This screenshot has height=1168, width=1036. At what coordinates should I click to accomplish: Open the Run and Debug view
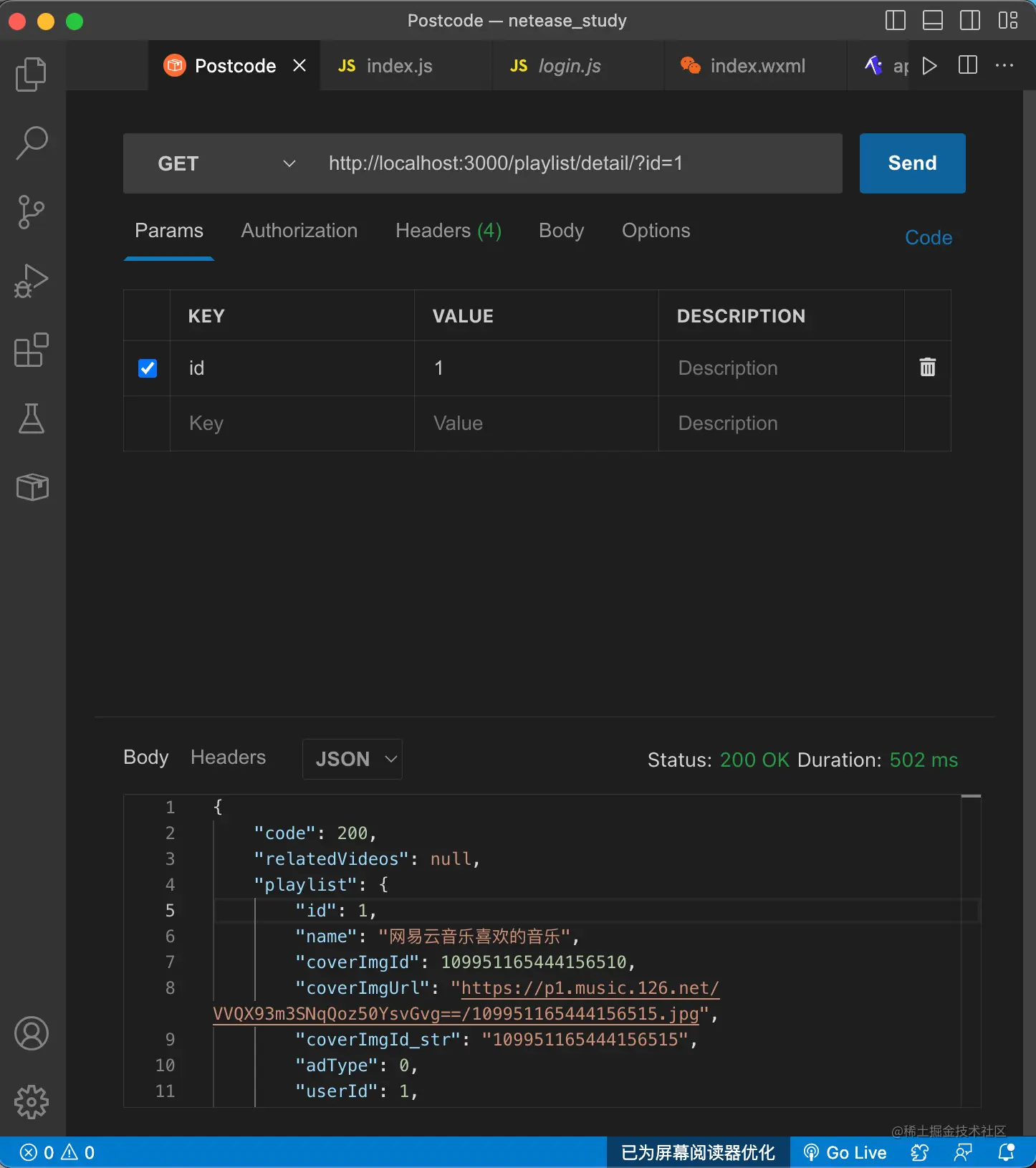(32, 281)
